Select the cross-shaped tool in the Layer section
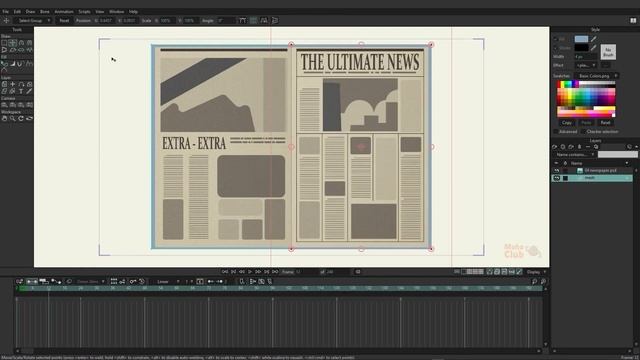Viewport: 640px width, 360px height. [x=13, y=84]
